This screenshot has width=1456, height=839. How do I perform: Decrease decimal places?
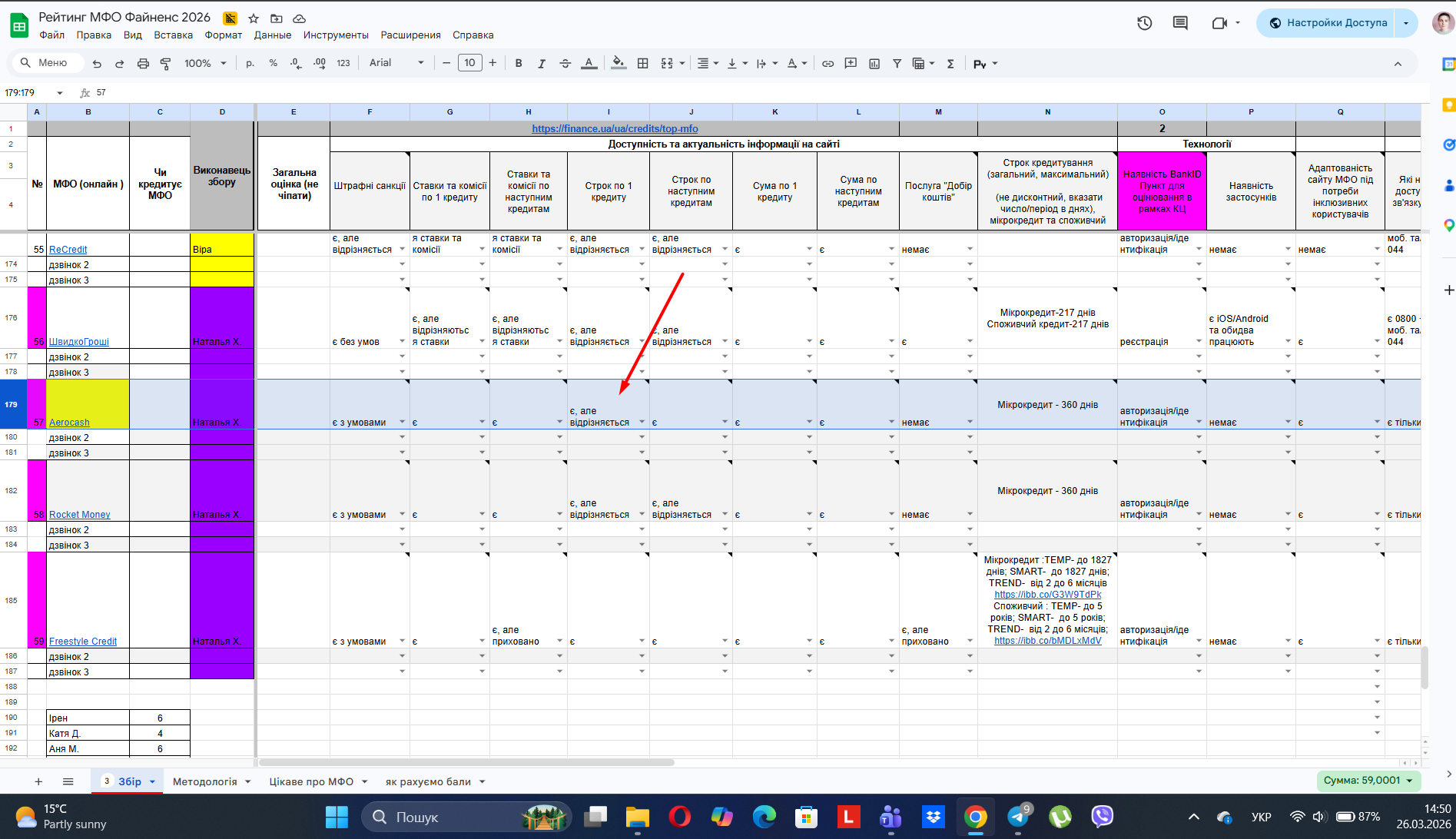[296, 64]
